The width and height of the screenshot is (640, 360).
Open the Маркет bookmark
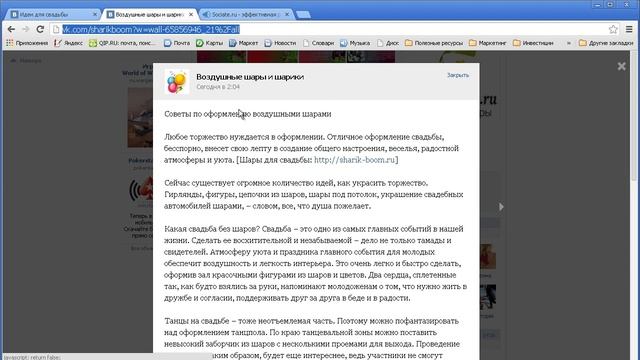243,43
